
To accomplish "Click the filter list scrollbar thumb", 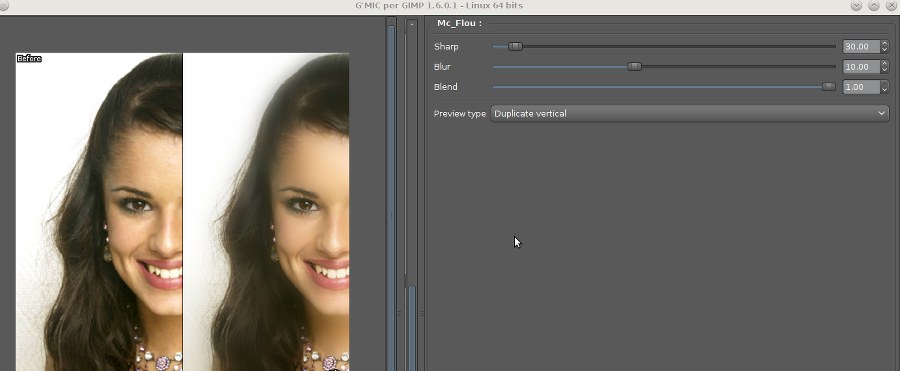I will click(412, 327).
